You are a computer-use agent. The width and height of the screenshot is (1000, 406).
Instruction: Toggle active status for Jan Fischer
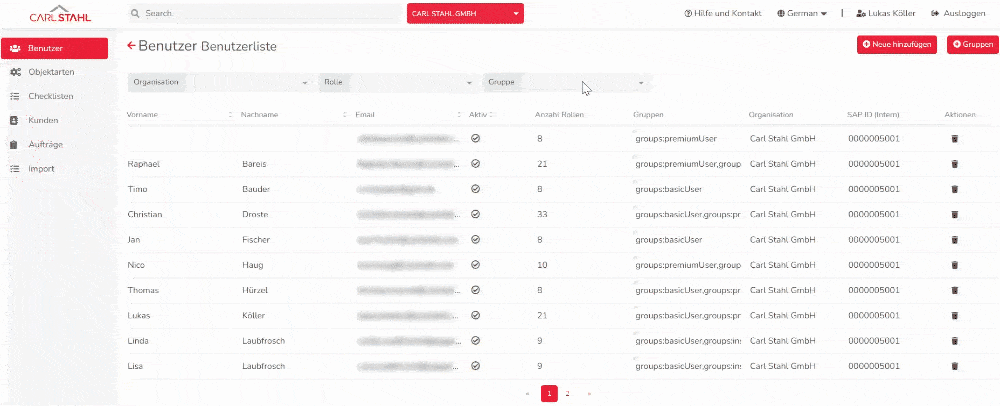475,239
